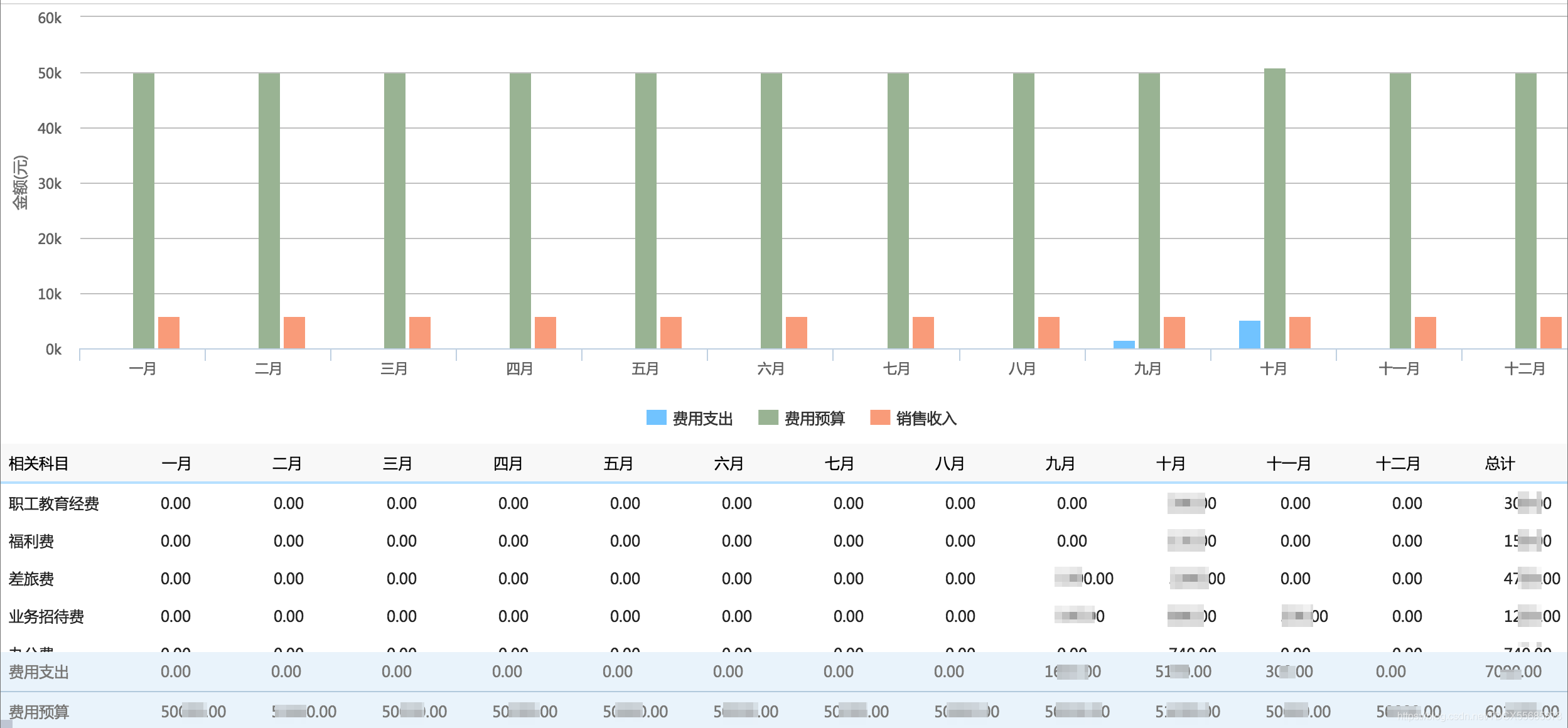Toggle the 费用预算 legend item
The image size is (1568, 728).
[814, 419]
